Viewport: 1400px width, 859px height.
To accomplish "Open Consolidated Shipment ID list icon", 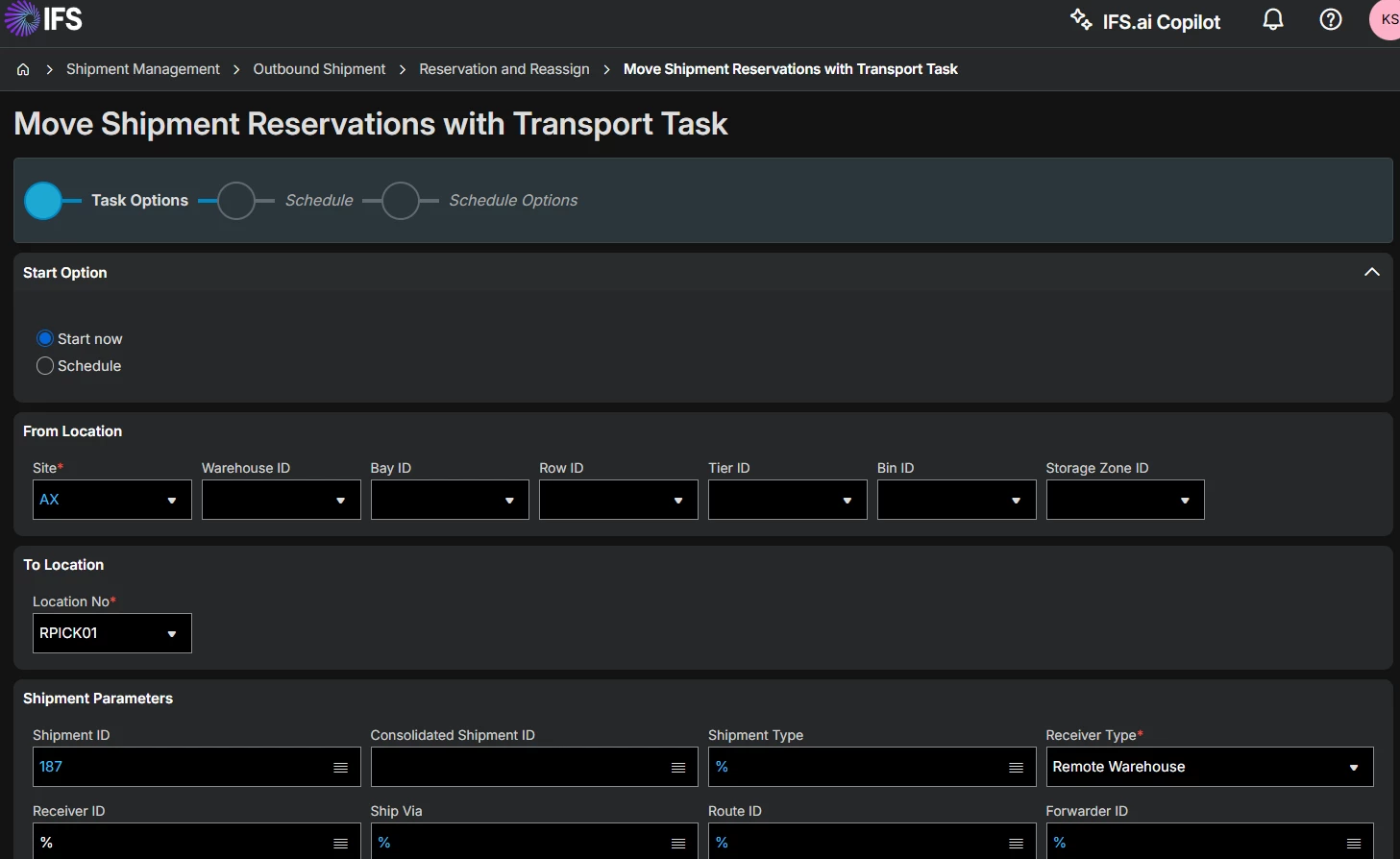I will click(677, 768).
